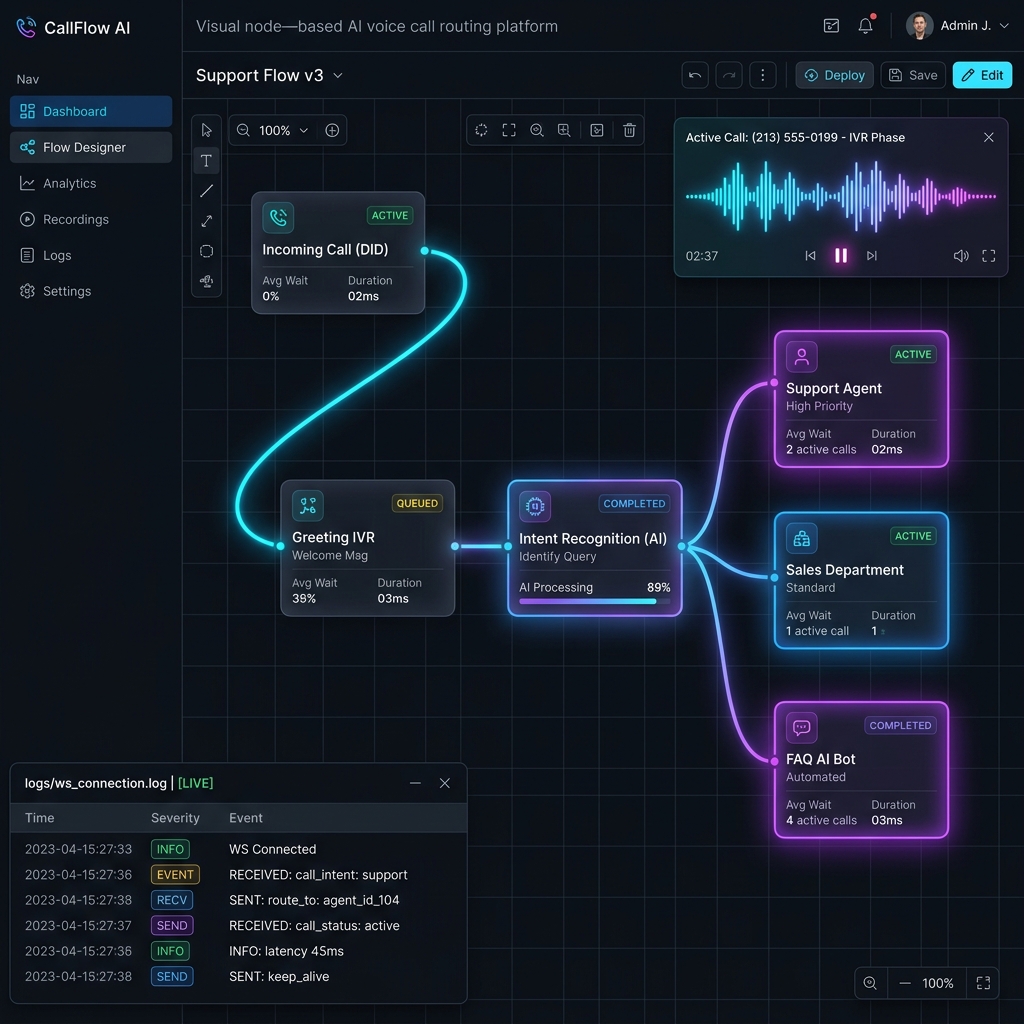Image resolution: width=1024 pixels, height=1024 pixels.
Task: Click the Save button
Action: pyautogui.click(x=913, y=75)
